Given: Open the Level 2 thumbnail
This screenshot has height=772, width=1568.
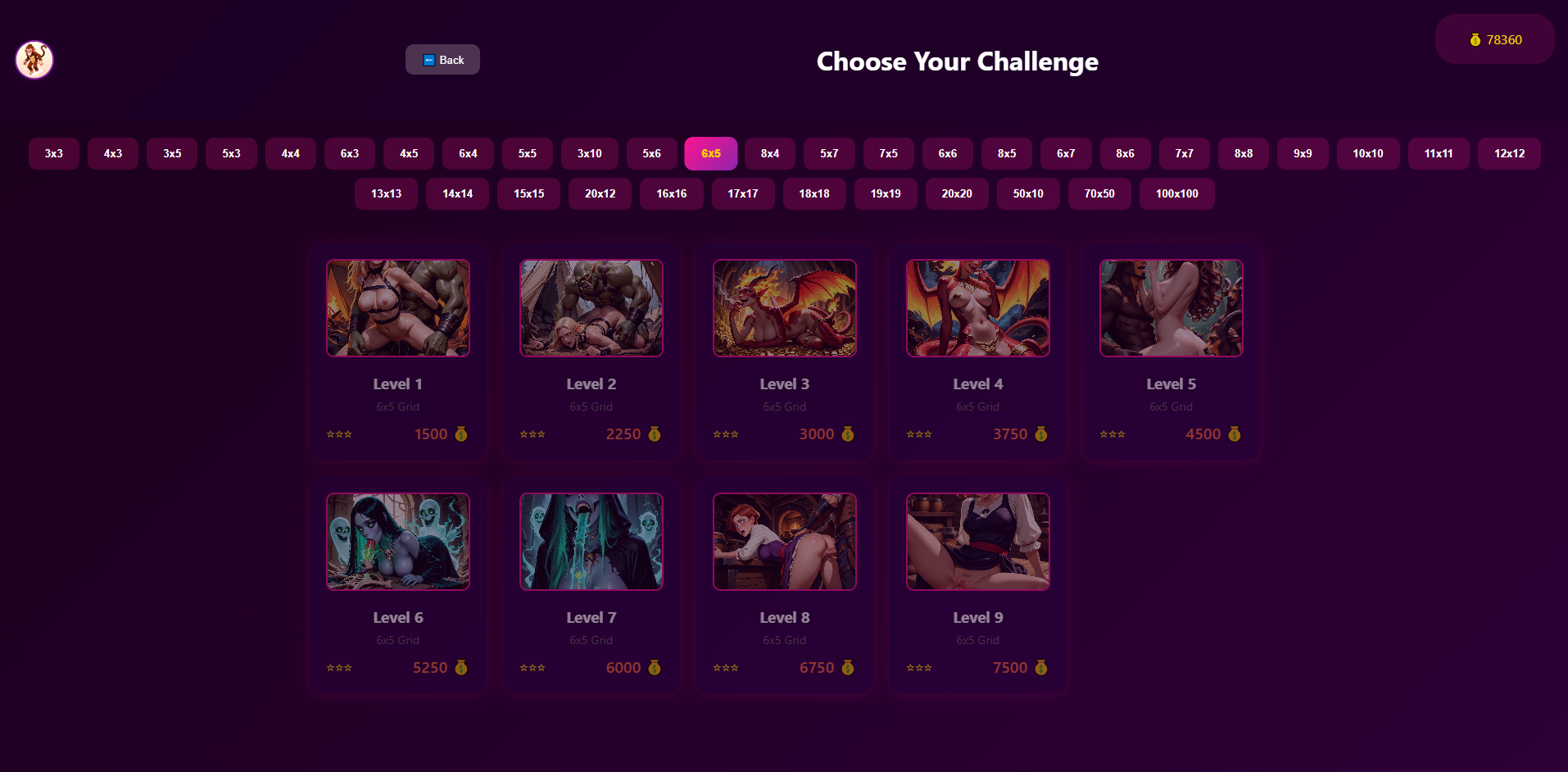Looking at the screenshot, I should tap(591, 308).
